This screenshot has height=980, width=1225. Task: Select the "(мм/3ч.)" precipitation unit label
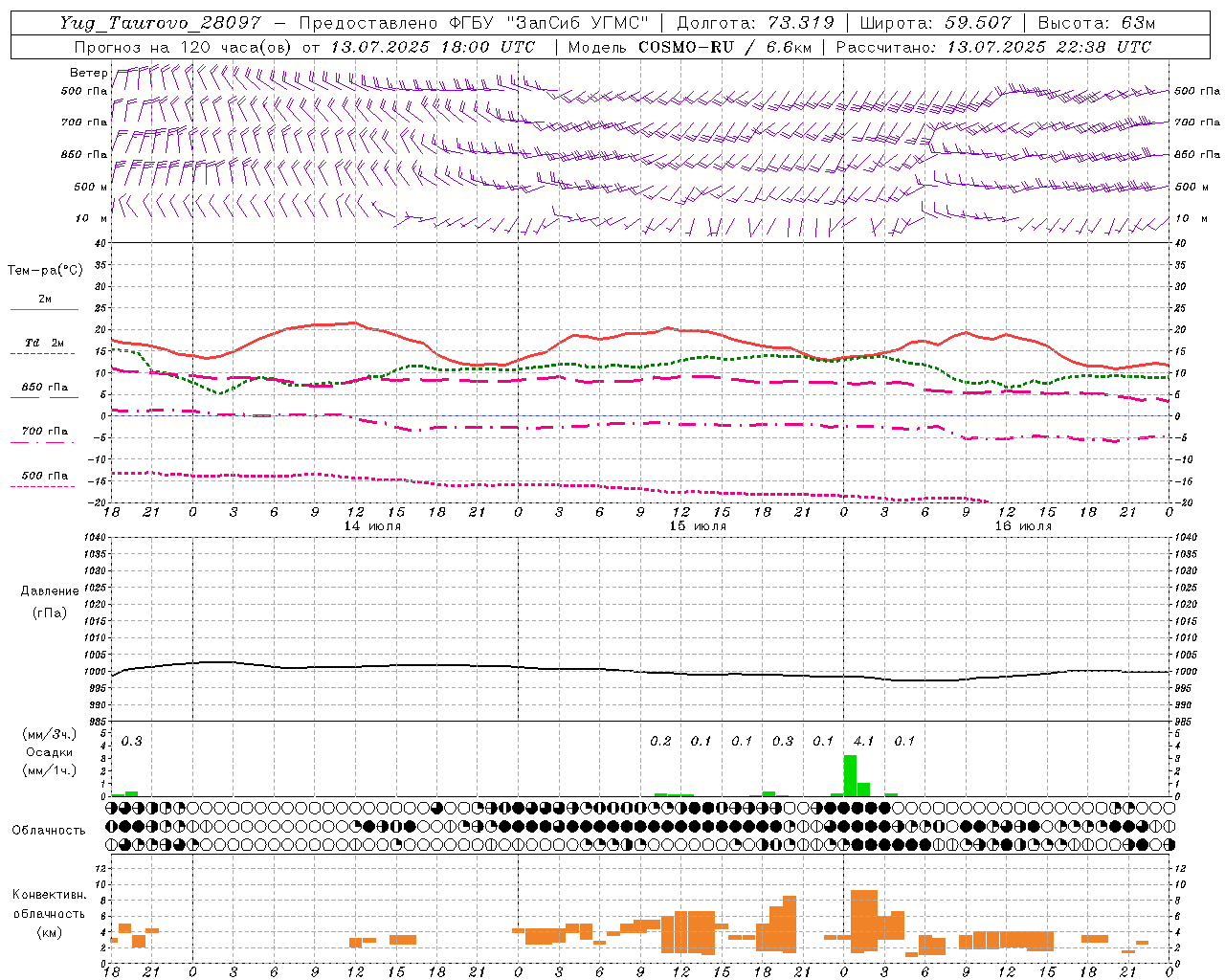(x=50, y=735)
